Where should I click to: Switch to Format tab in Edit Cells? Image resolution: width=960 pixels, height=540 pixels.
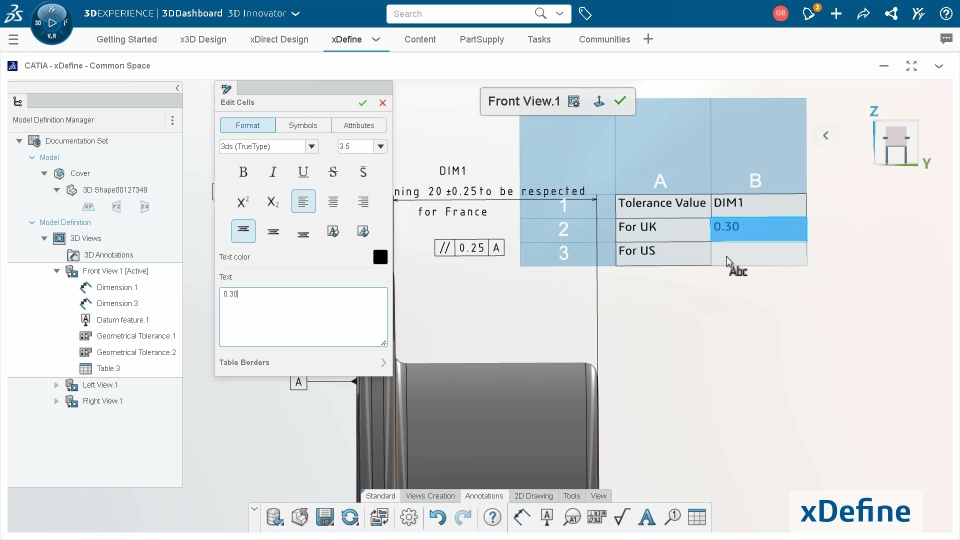(247, 125)
